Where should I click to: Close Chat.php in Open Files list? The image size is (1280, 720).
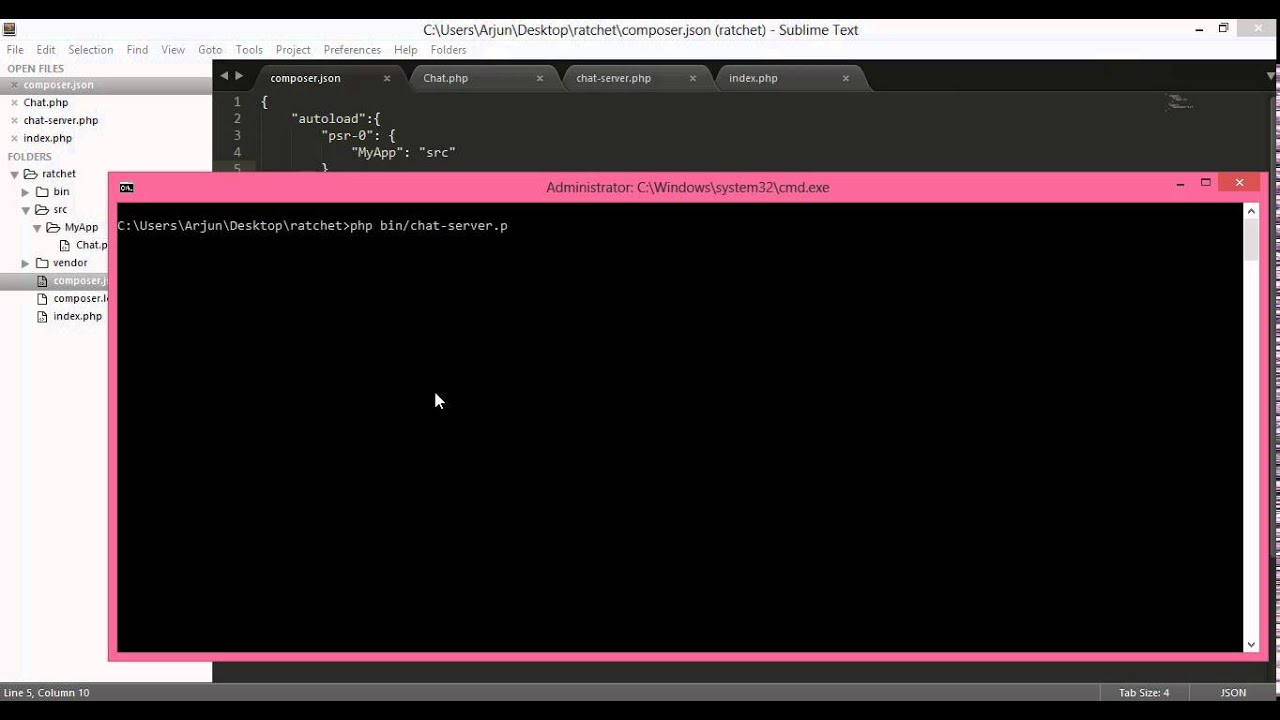[x=14, y=103]
